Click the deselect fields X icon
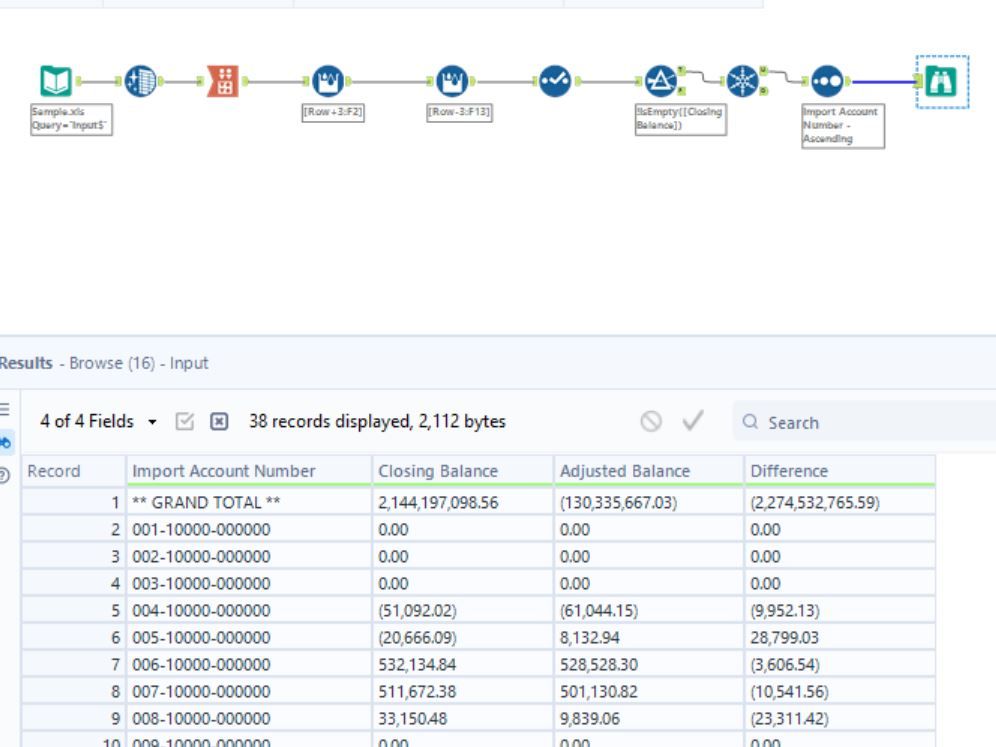 (x=219, y=421)
